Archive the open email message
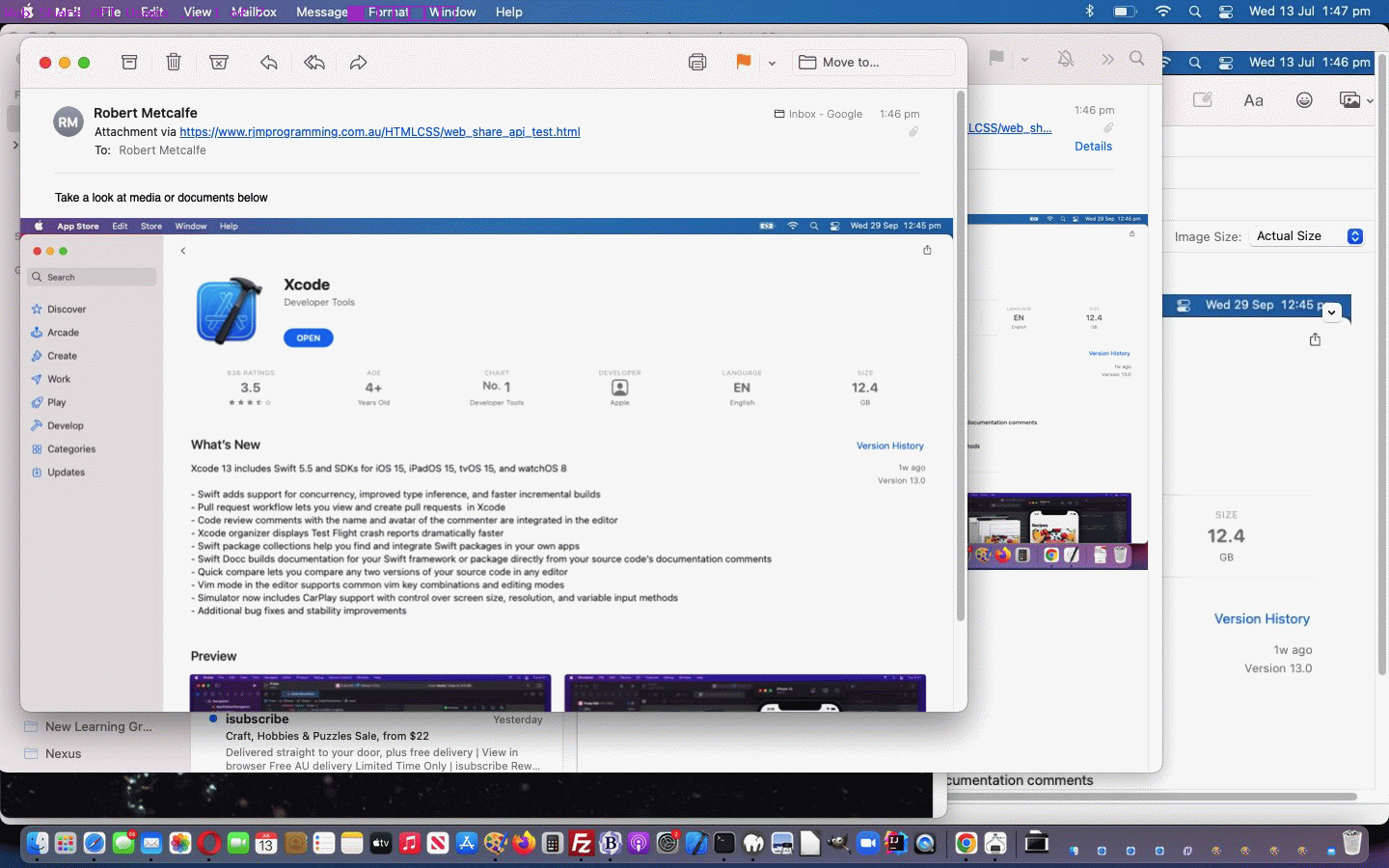This screenshot has height=868, width=1389. (129, 62)
